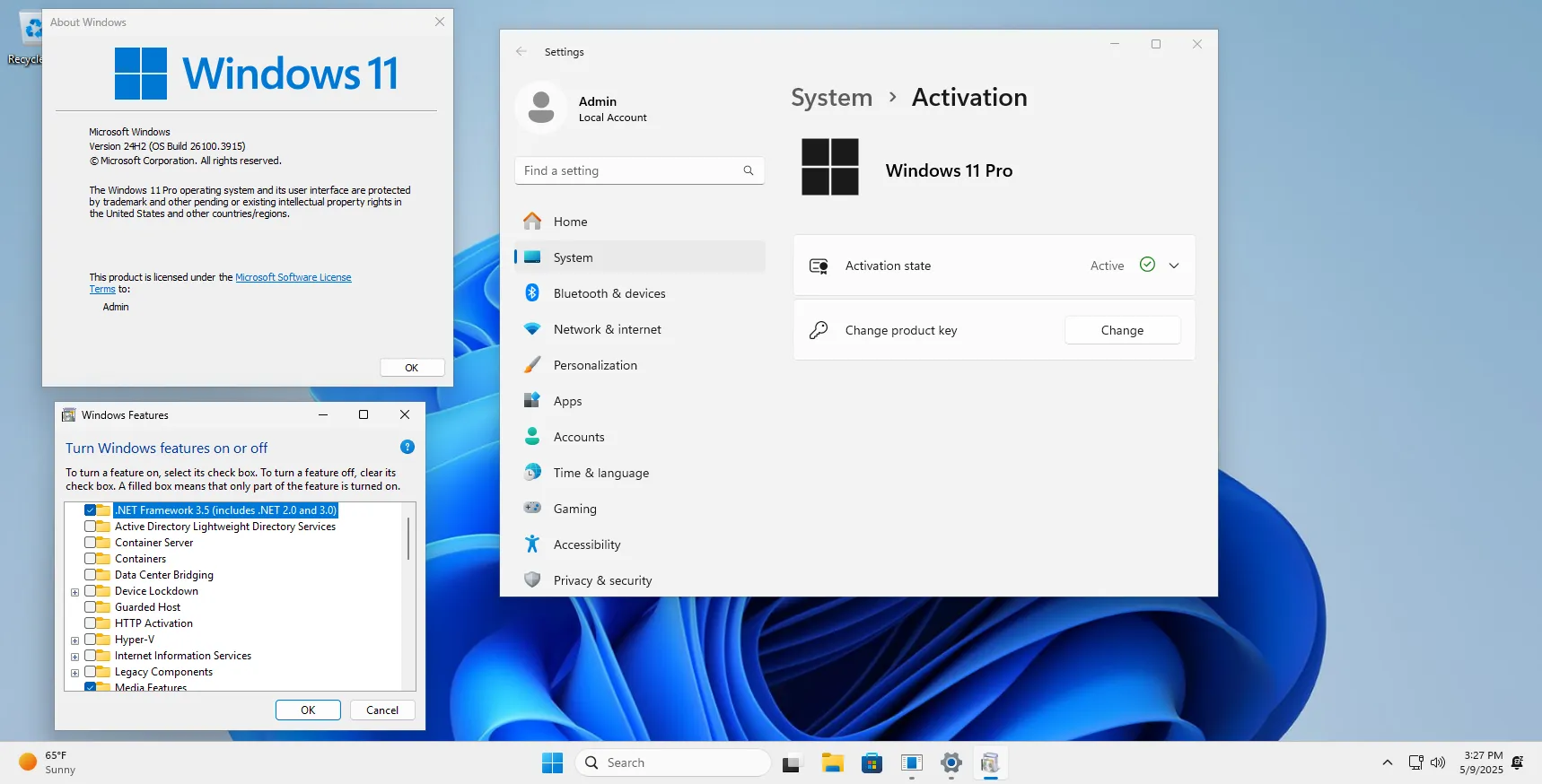Open Microsoft Software License Terms link
1542x784 pixels.
[293, 277]
